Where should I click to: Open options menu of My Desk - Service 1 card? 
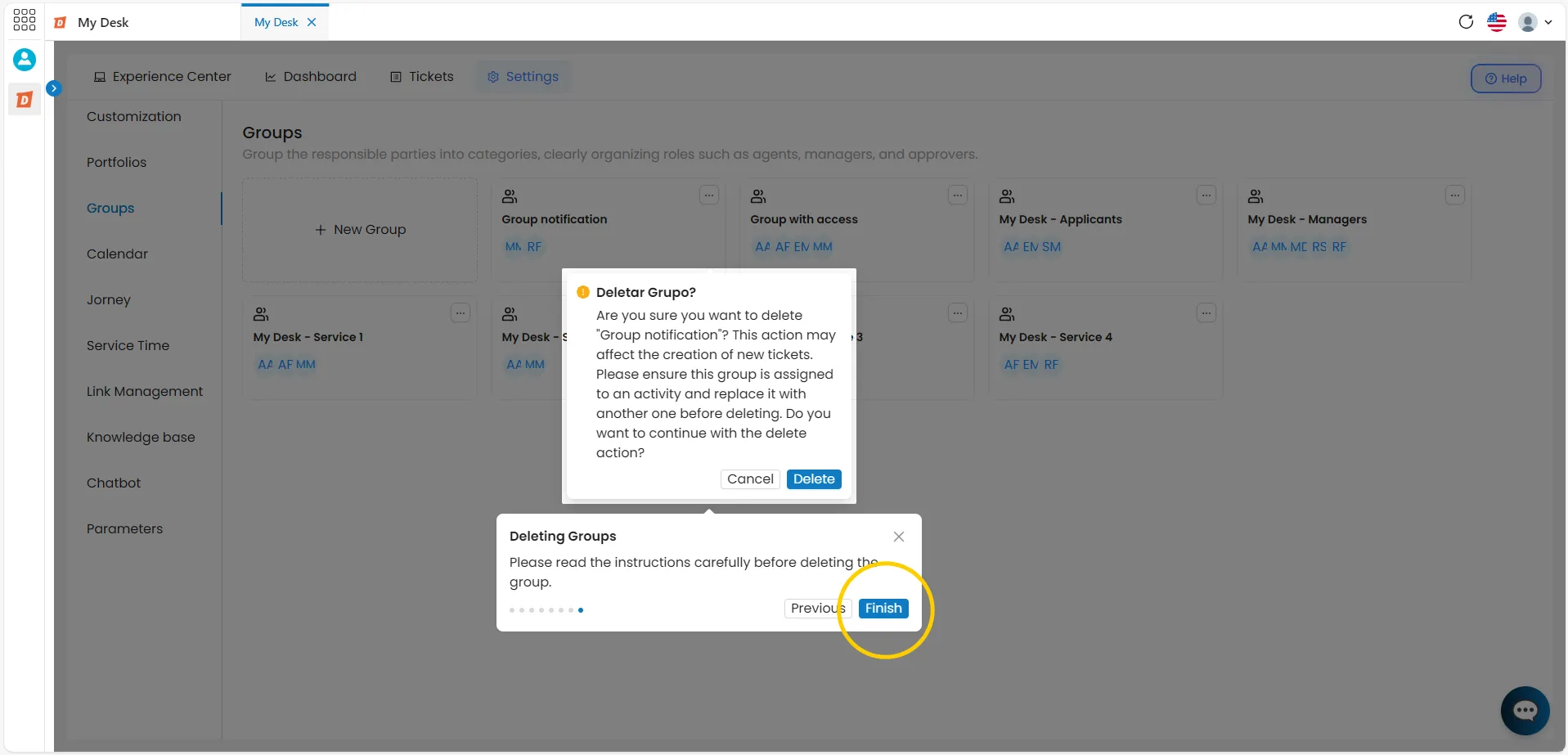461,313
